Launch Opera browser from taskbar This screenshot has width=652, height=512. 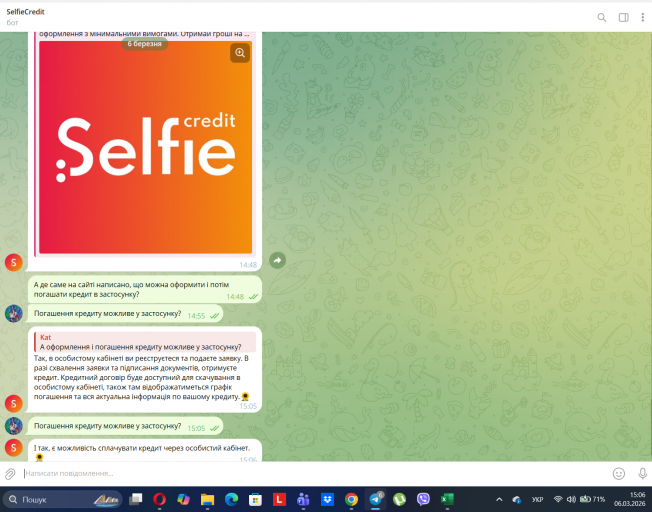pyautogui.click(x=159, y=499)
